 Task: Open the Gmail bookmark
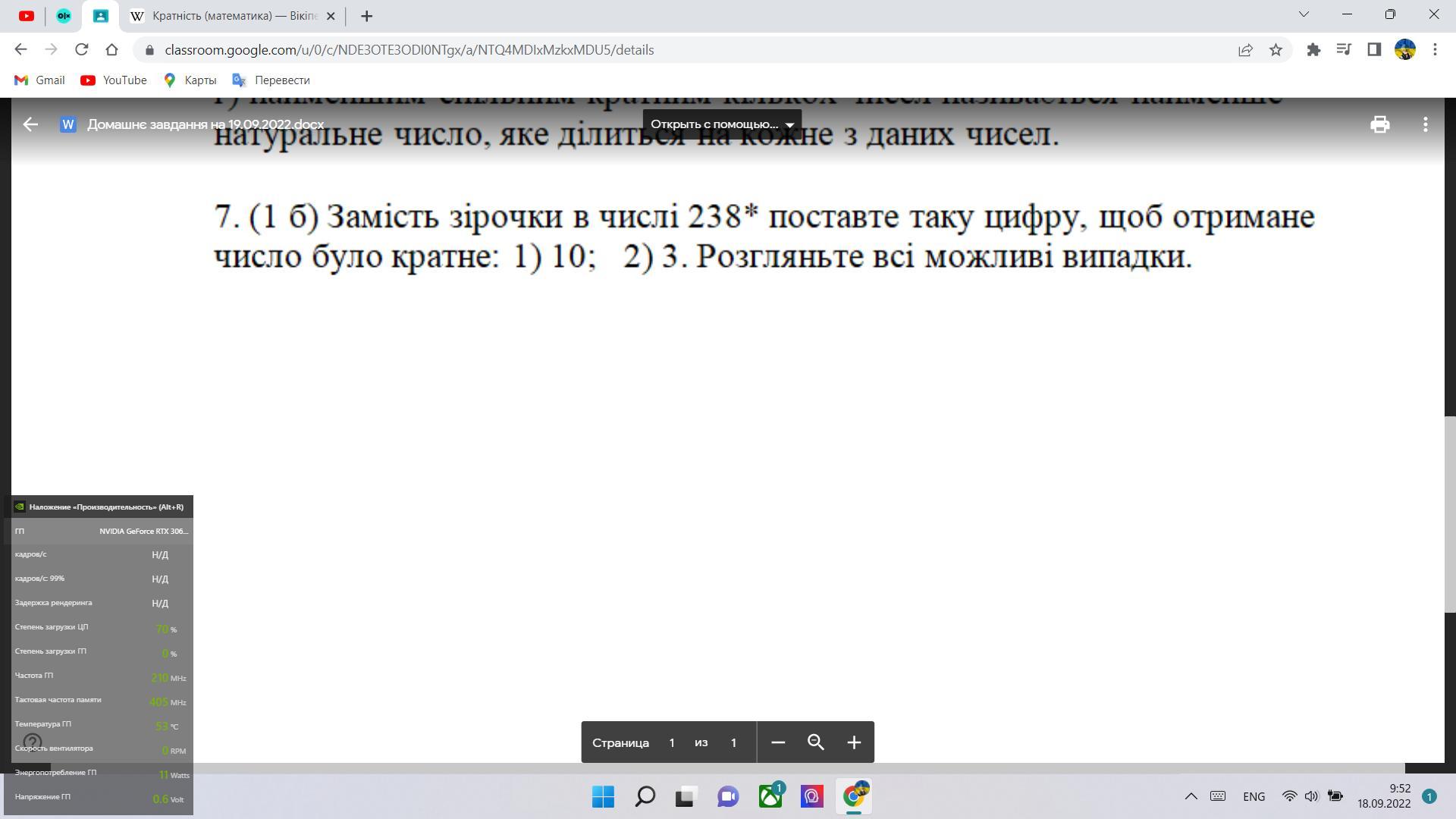coord(40,80)
